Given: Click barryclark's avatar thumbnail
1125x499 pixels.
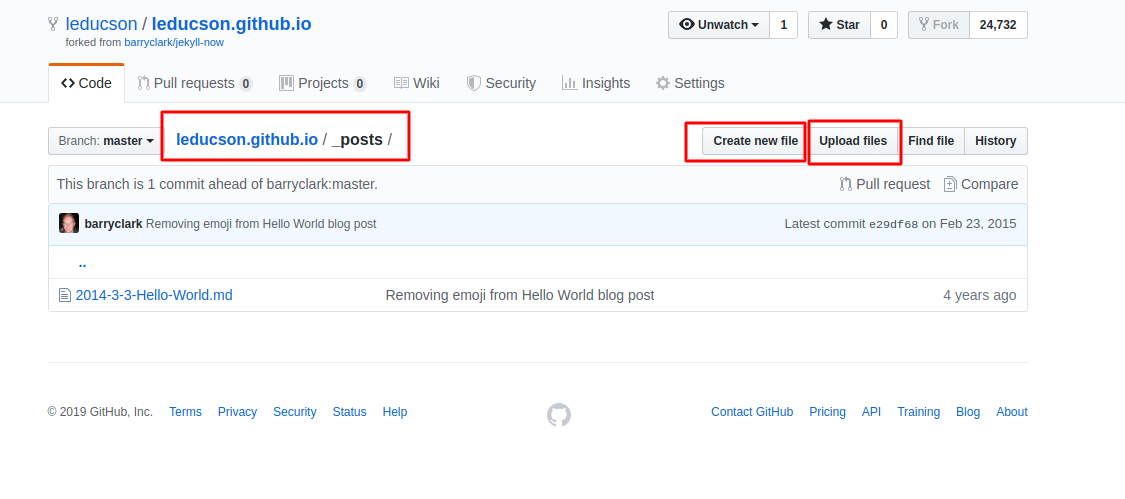Looking at the screenshot, I should (x=69, y=224).
